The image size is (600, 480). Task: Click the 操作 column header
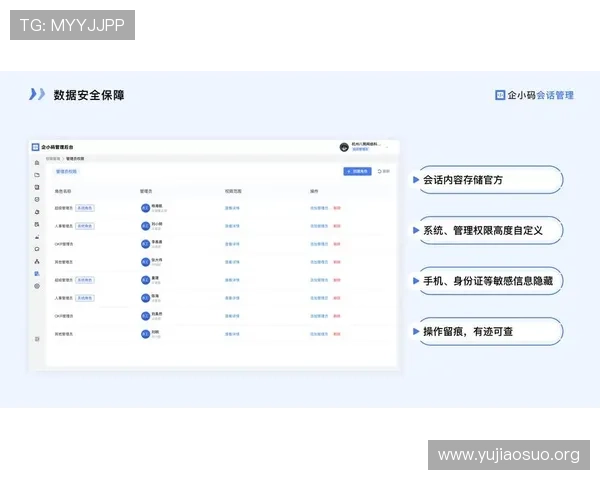point(314,191)
